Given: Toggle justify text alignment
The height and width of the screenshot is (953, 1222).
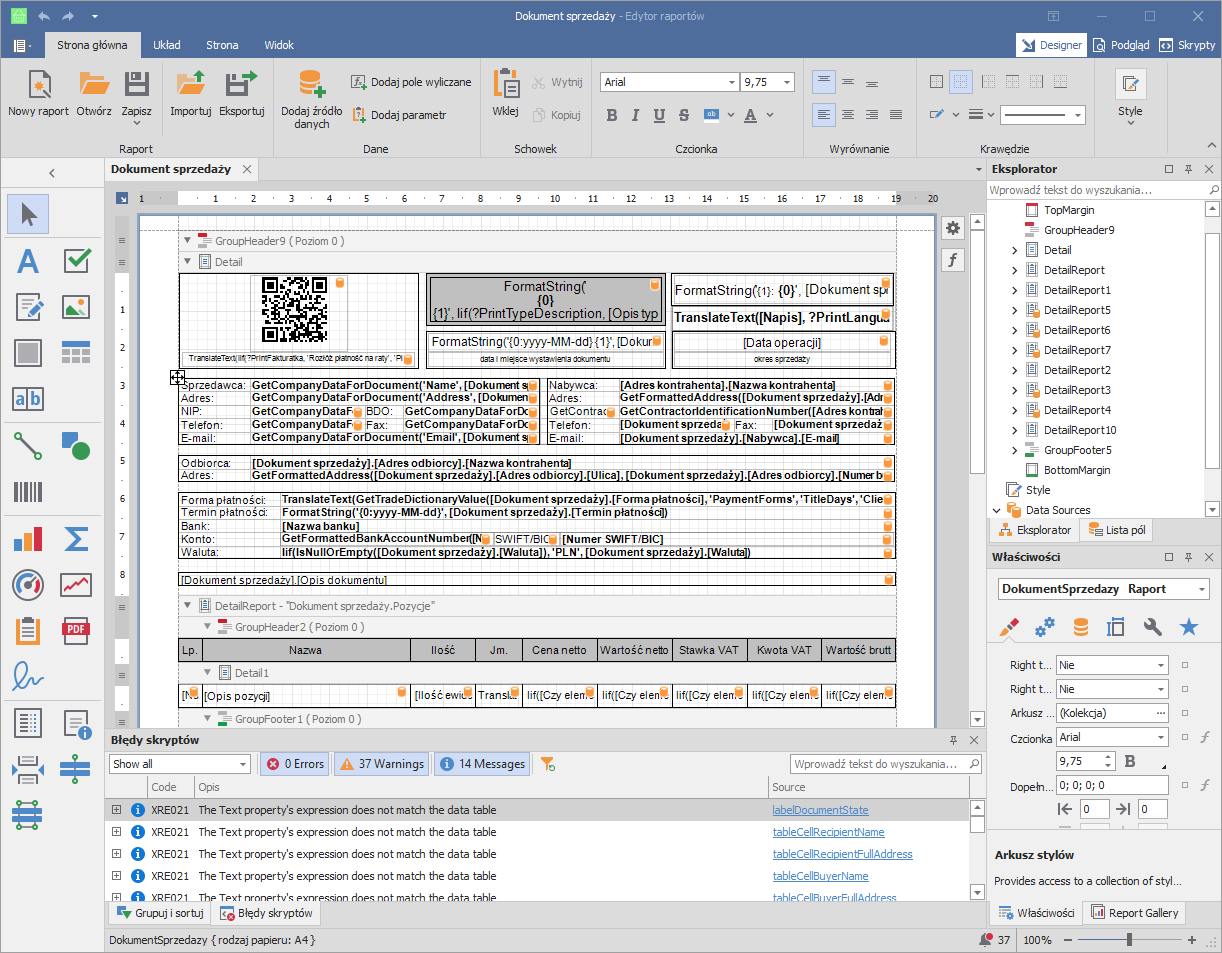Looking at the screenshot, I should tap(896, 115).
